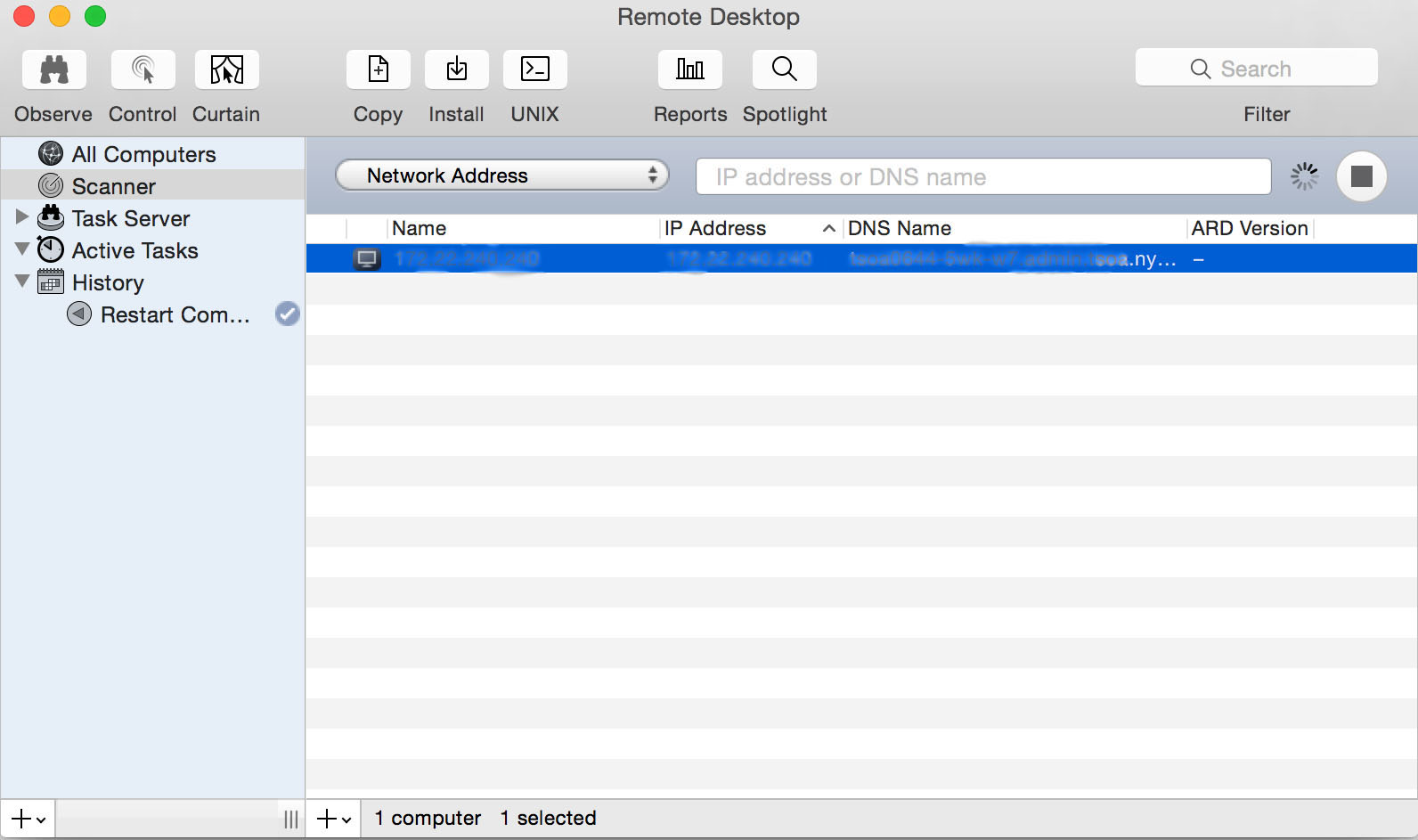This screenshot has height=840, width=1418.
Task: Collapse the History disclosure triangle
Action: click(22, 281)
